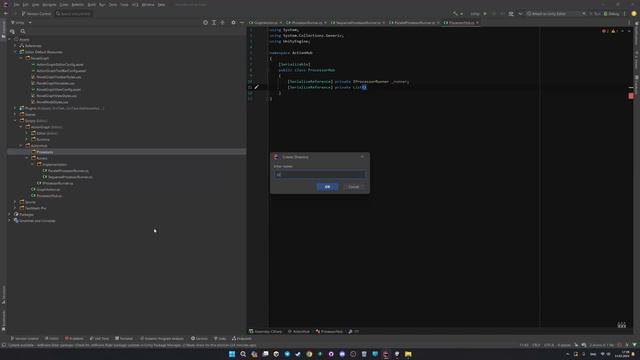Expand the Plugins folder
The width and height of the screenshot is (640, 360).
tap(16, 108)
